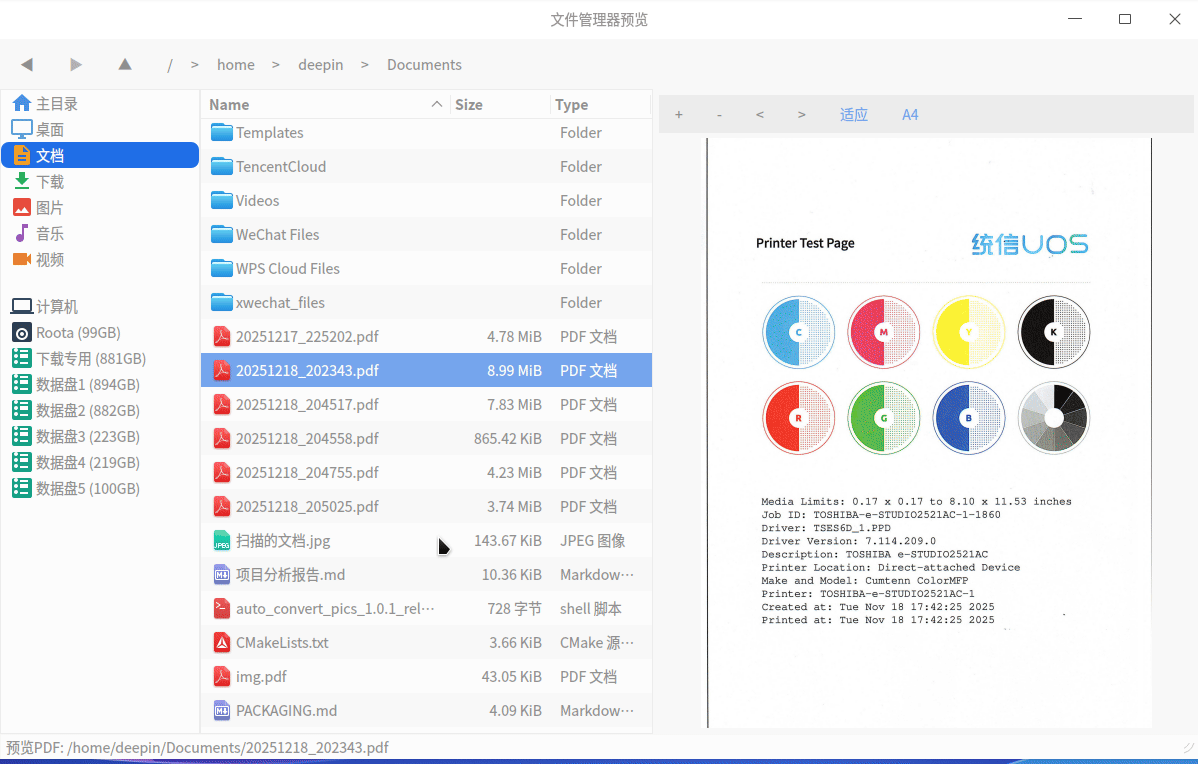The height and width of the screenshot is (764, 1198).
Task: Click the JPEG icon of 扫描的文档.jpg
Action: (x=222, y=540)
